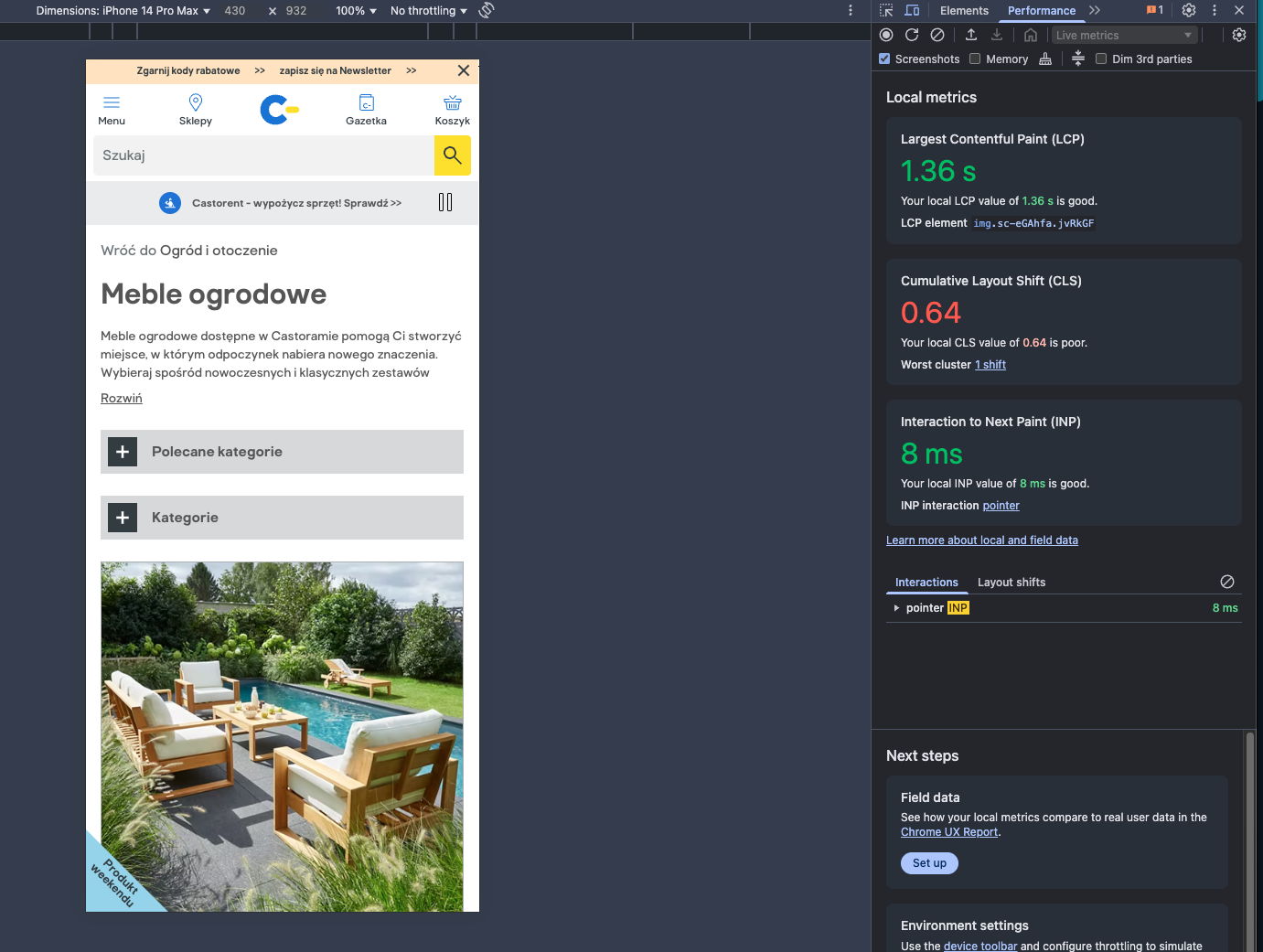Select the inspect element icon
This screenshot has height=952, width=1263.
[884, 10]
